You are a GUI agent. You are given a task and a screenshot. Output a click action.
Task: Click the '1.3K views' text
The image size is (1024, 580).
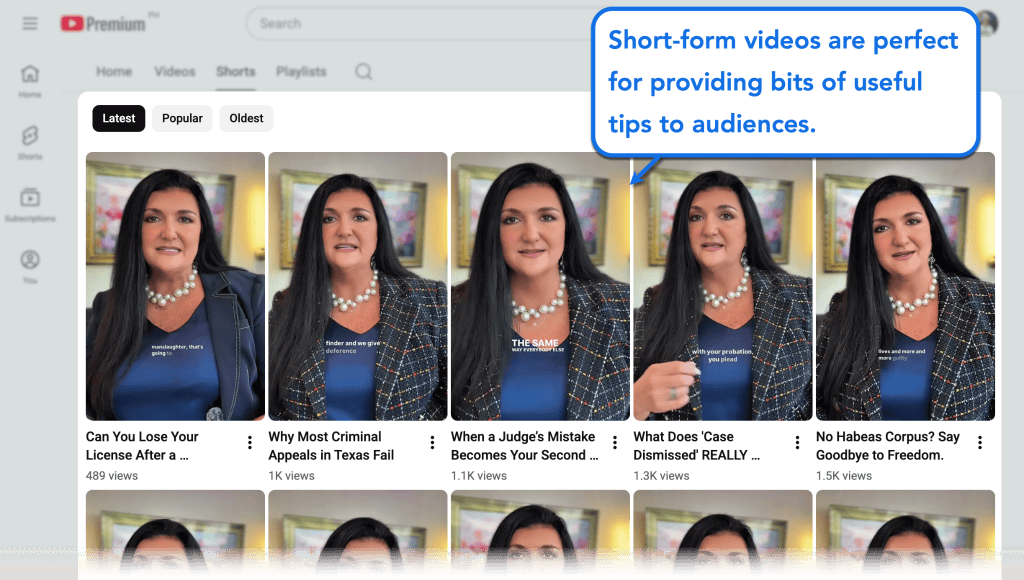pos(662,475)
